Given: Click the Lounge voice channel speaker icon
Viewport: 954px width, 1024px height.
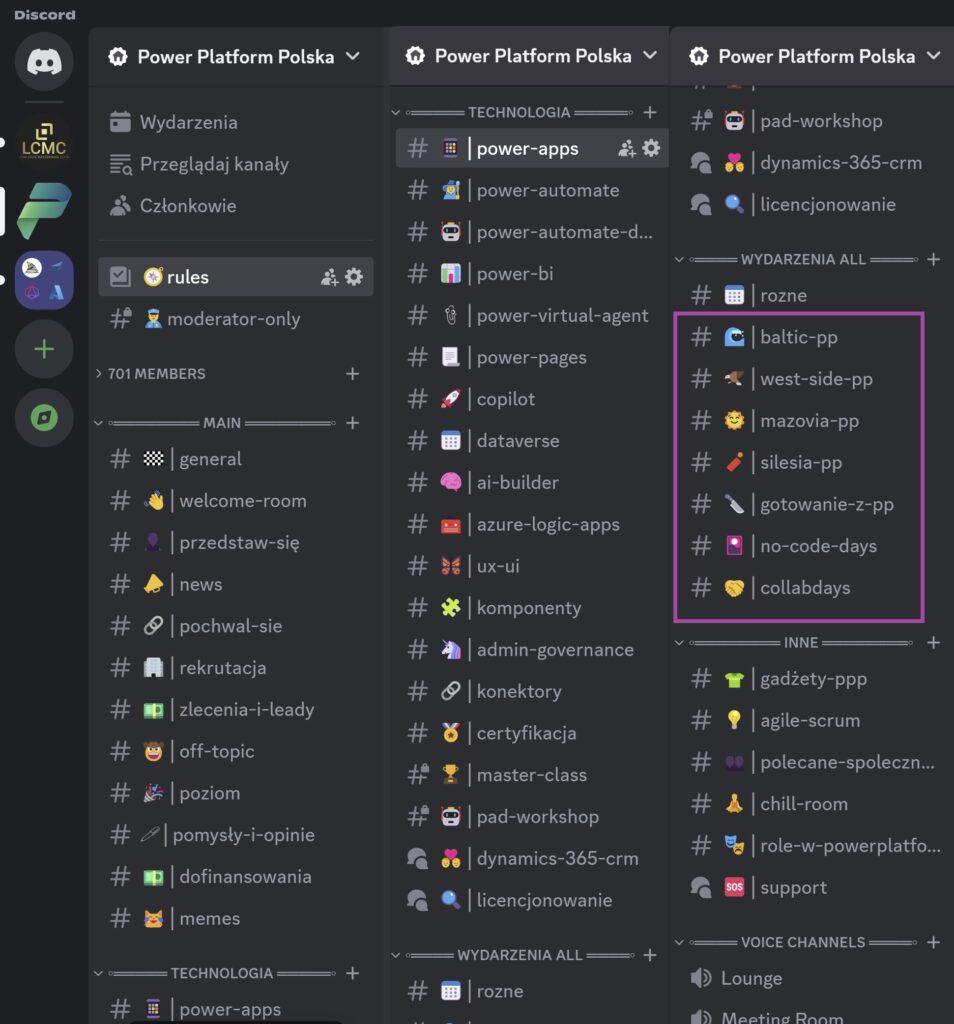Looking at the screenshot, I should 701,978.
